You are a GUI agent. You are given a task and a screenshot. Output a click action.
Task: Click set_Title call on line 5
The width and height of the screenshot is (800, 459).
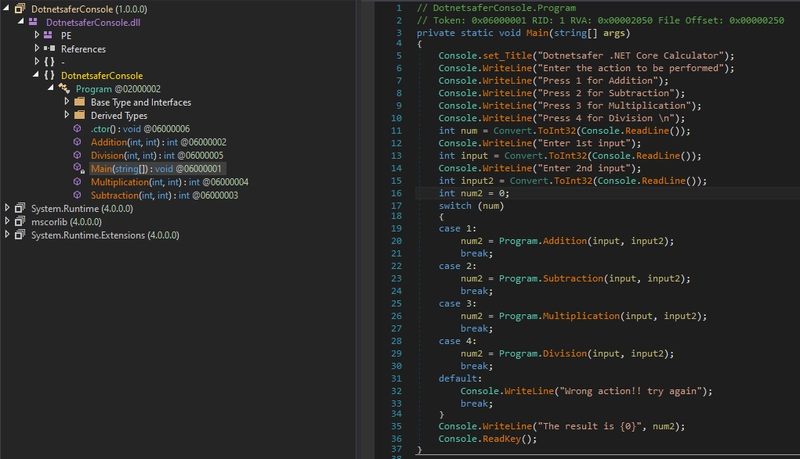[507, 56]
